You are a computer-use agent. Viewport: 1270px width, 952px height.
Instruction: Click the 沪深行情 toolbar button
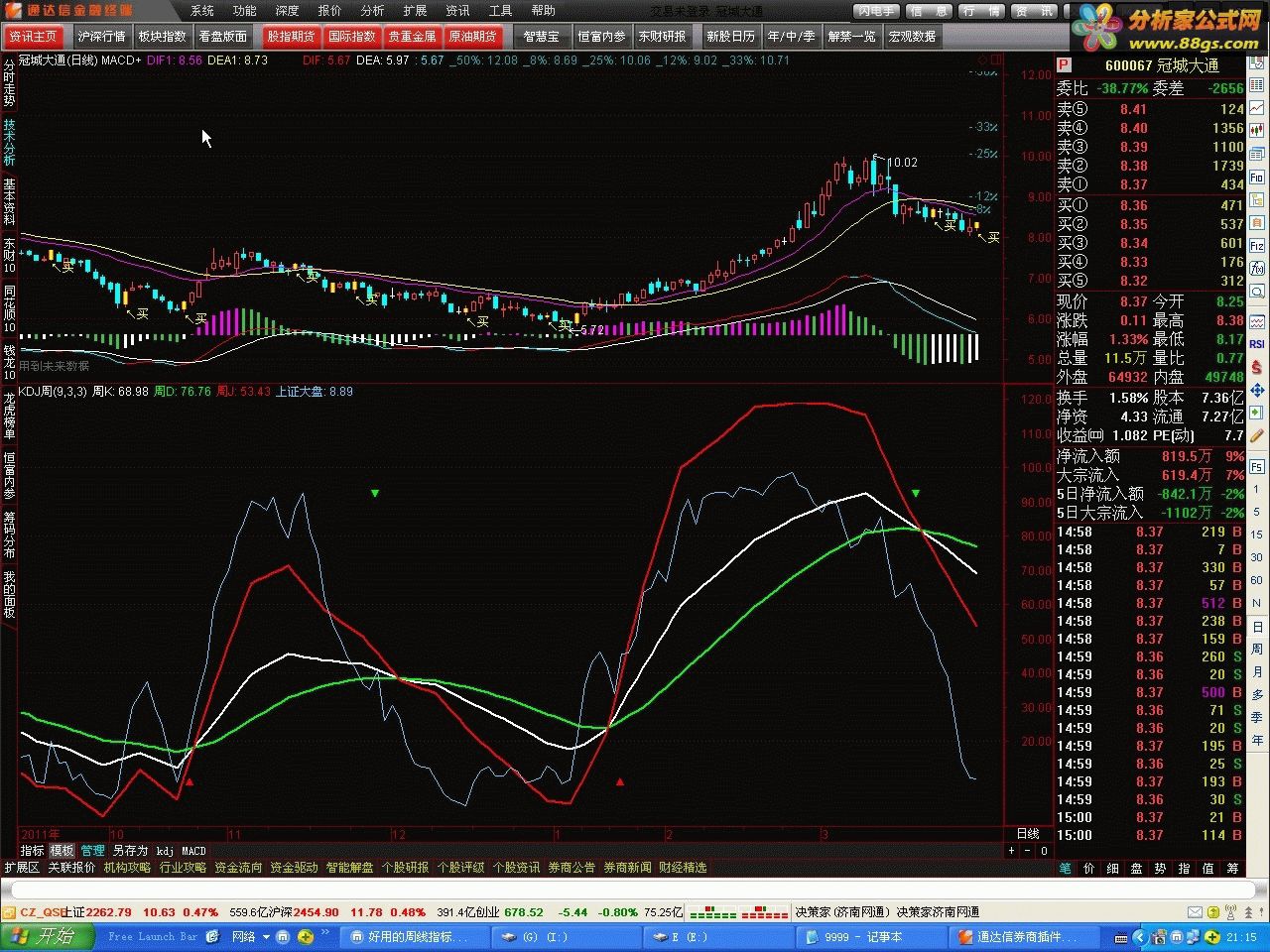pos(101,37)
